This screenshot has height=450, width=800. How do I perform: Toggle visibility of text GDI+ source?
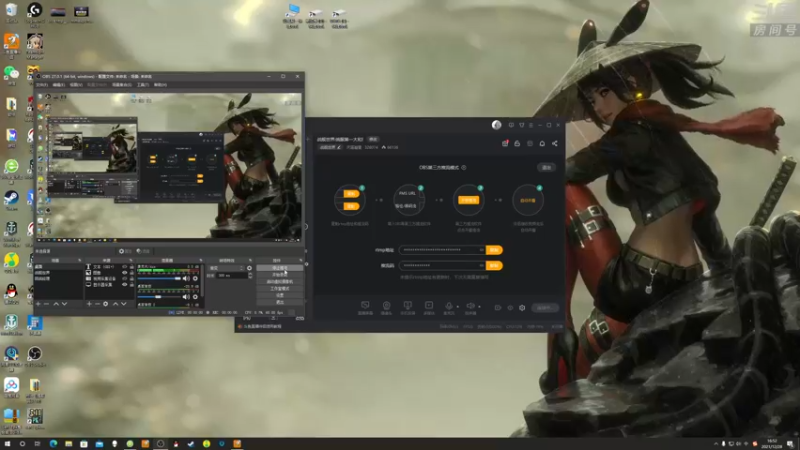pos(124,267)
